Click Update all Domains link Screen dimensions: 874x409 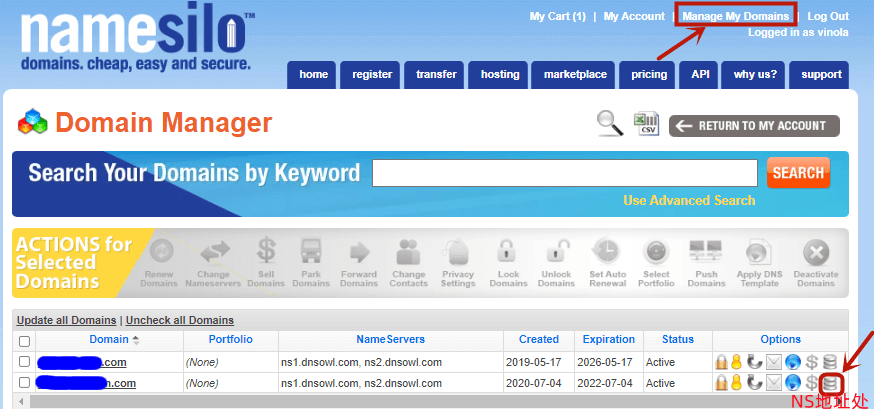coord(66,320)
